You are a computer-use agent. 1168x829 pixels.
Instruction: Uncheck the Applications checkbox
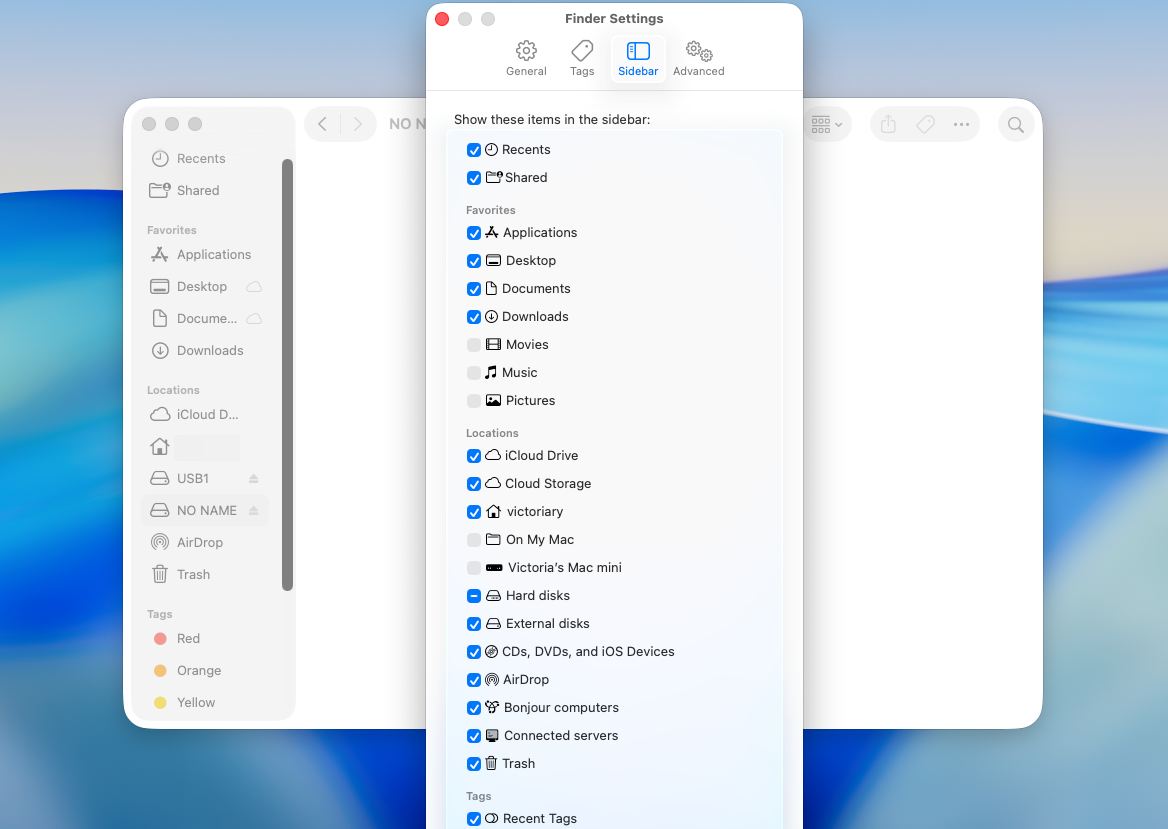(x=474, y=233)
